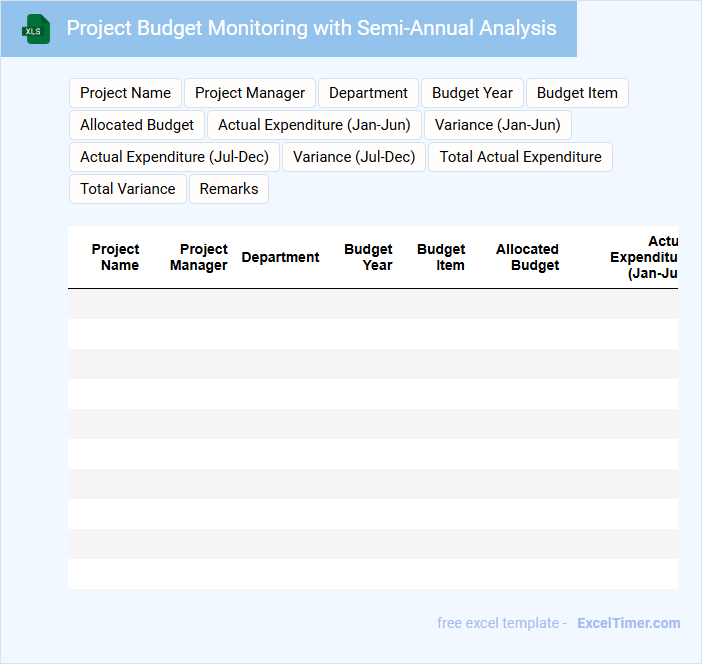The width and height of the screenshot is (702, 664).
Task: Click the Allocated Budget column header
Action: tap(527, 257)
